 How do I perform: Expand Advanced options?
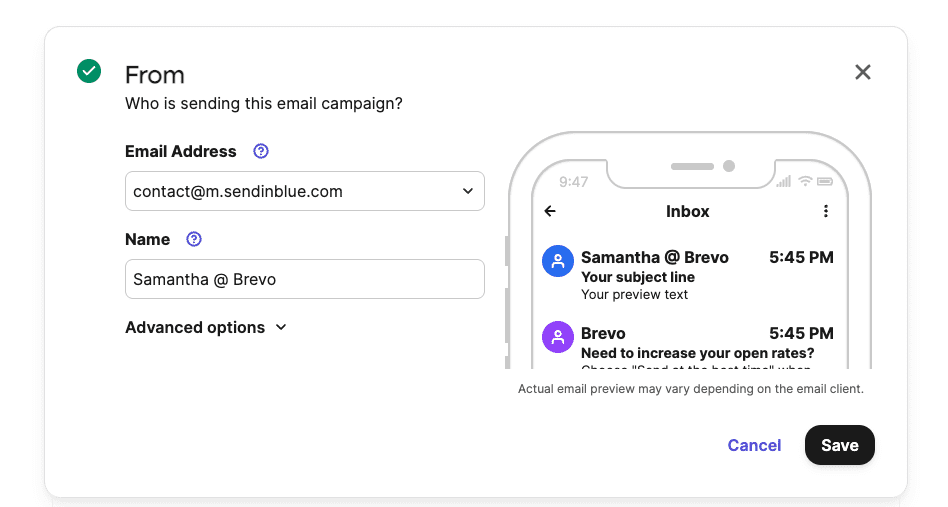(206, 328)
